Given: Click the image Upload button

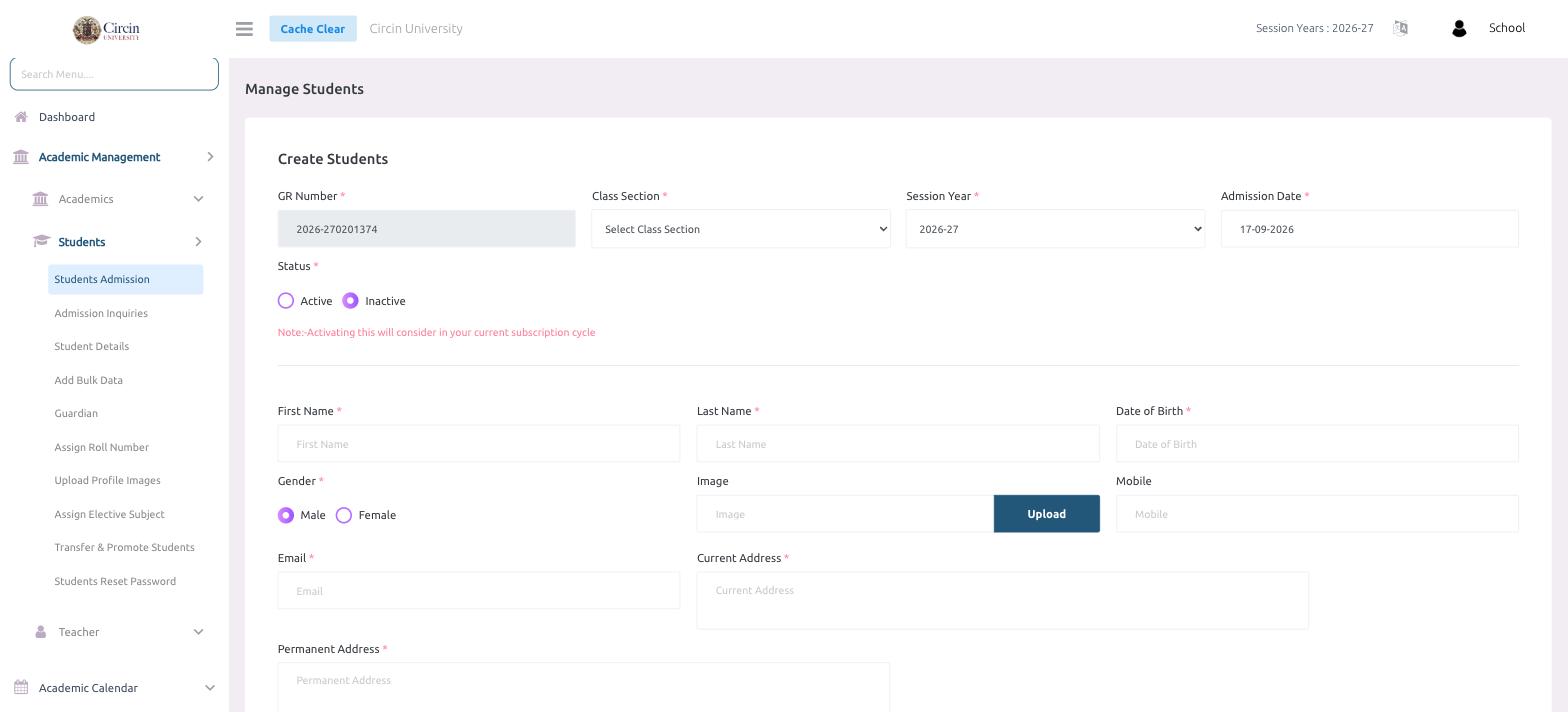Looking at the screenshot, I should pyautogui.click(x=1046, y=514).
